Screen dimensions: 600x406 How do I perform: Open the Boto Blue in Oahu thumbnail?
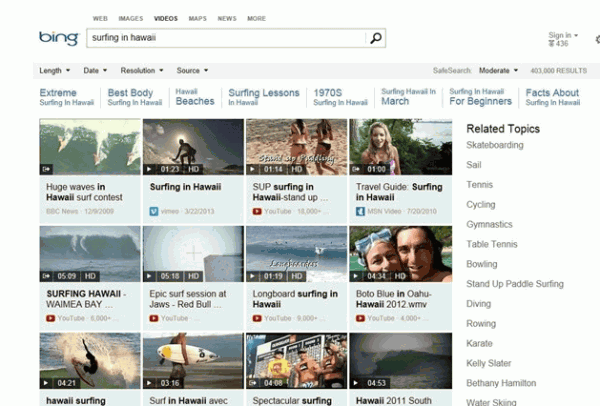click(x=401, y=254)
